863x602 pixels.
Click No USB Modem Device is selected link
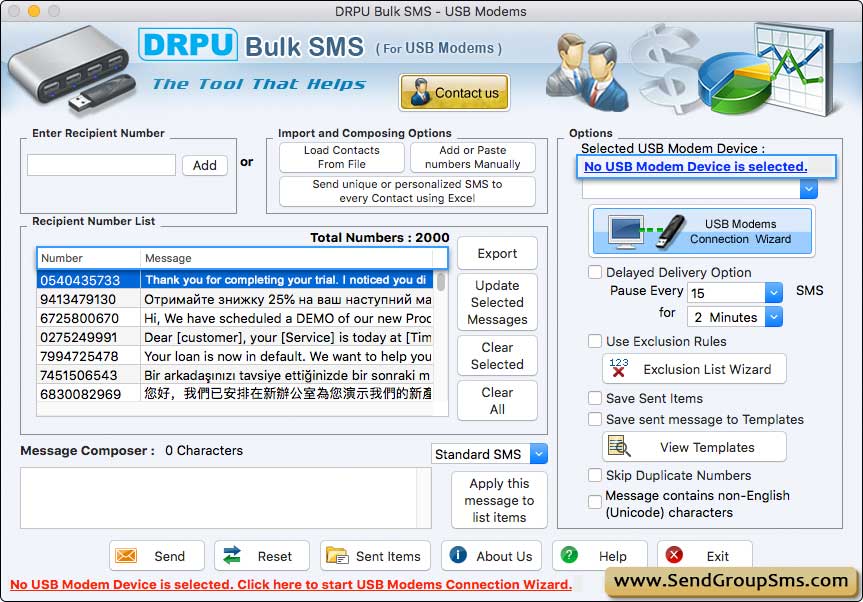tap(696, 167)
